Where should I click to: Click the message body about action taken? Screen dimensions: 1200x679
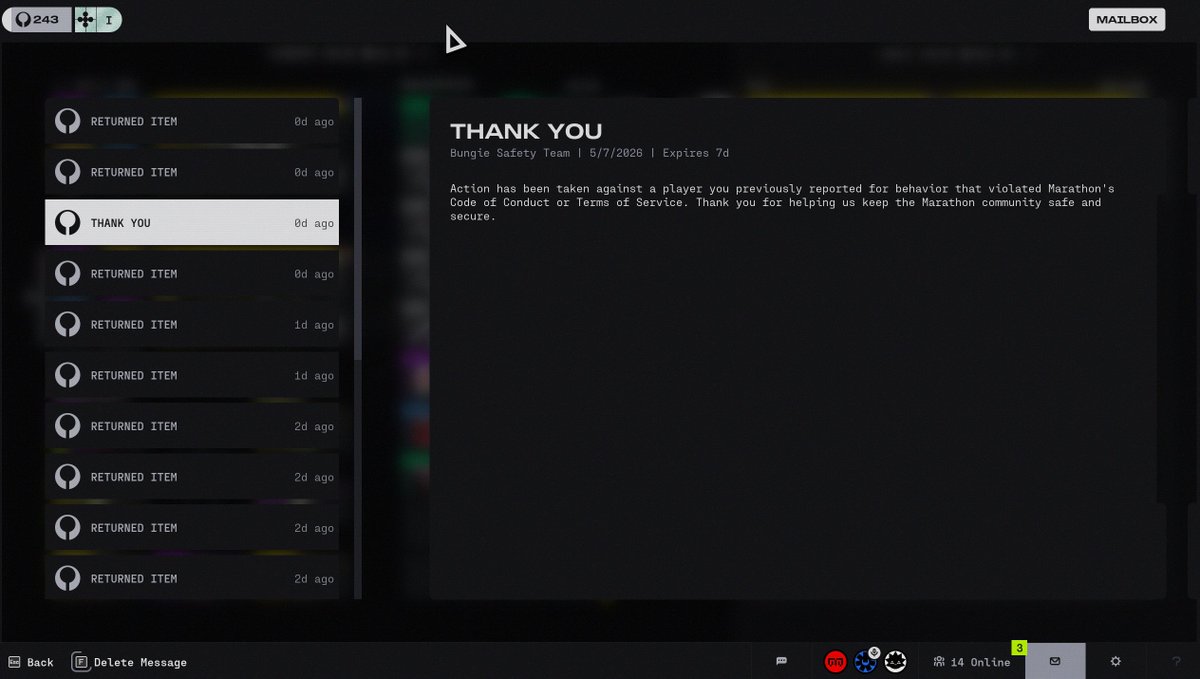click(782, 202)
